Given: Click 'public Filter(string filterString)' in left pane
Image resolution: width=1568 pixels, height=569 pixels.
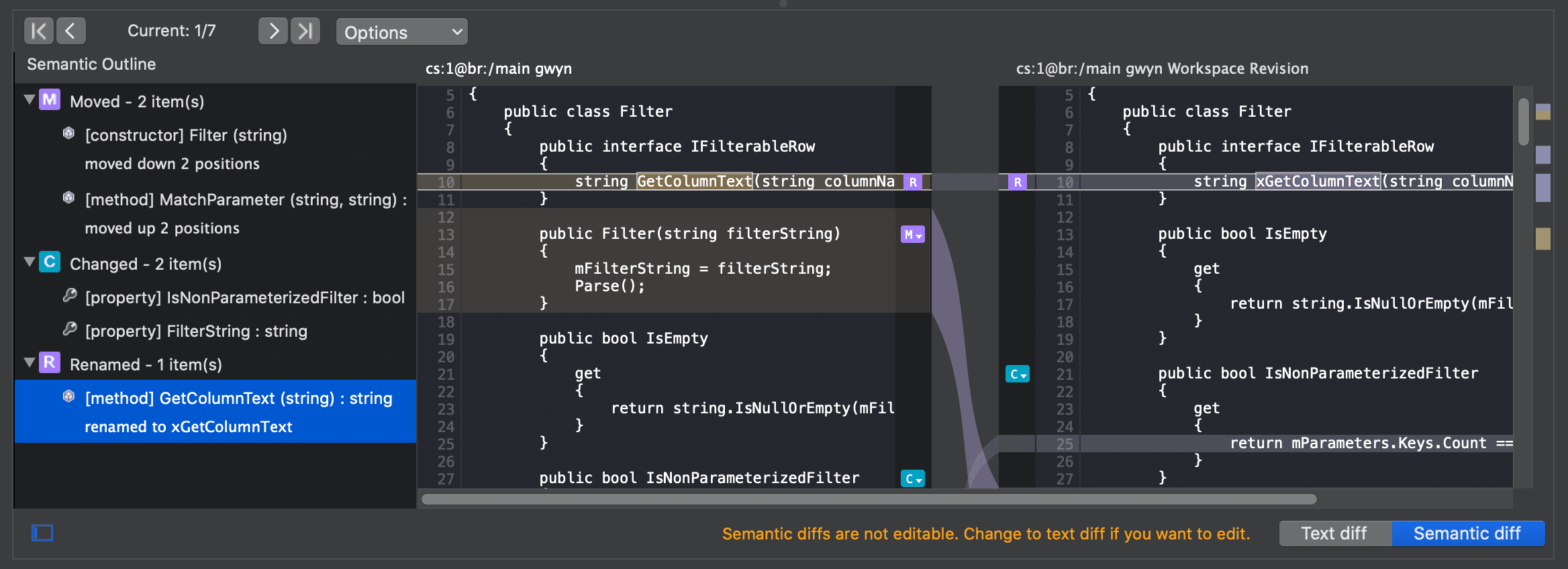Looking at the screenshot, I should [x=690, y=234].
